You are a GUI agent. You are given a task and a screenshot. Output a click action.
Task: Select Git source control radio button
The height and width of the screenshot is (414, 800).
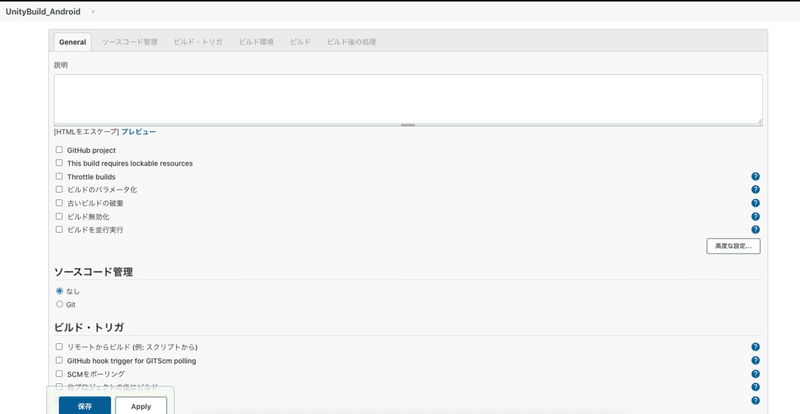click(59, 304)
